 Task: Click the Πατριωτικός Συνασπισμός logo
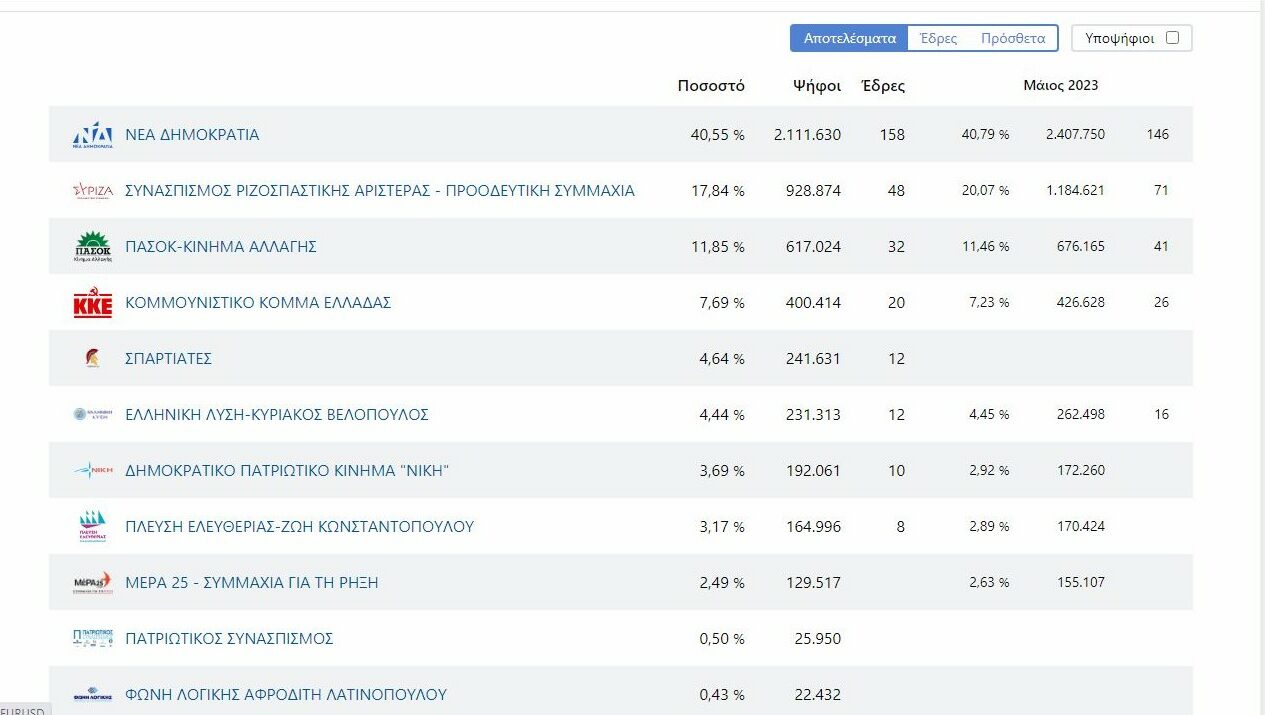click(x=92, y=638)
